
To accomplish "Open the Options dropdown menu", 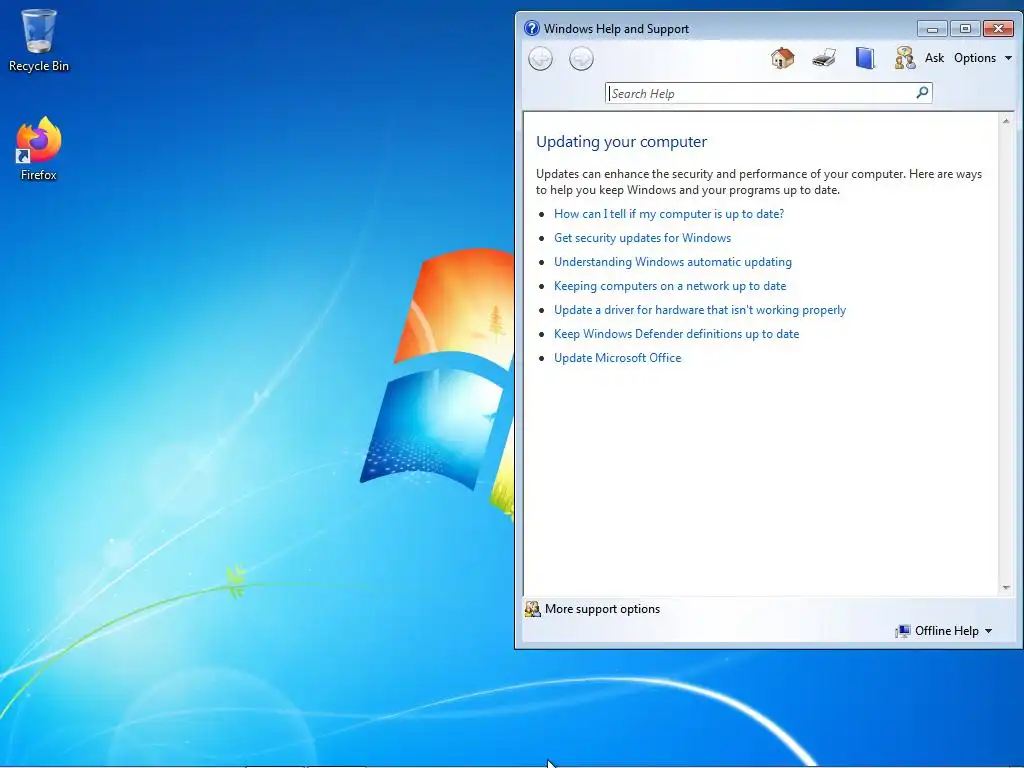I will tap(983, 58).
